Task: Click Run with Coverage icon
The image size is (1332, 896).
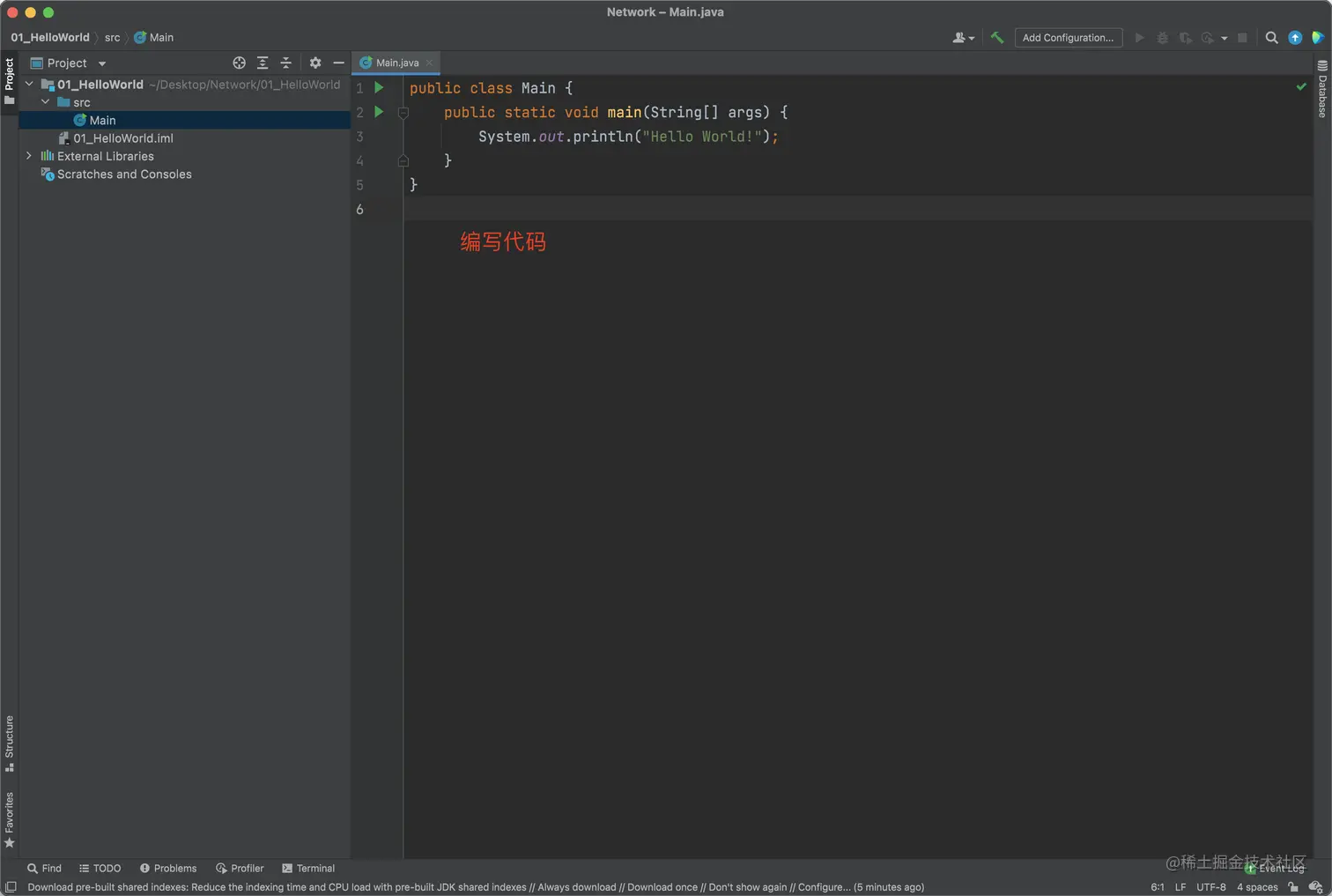Action: 1185,38
